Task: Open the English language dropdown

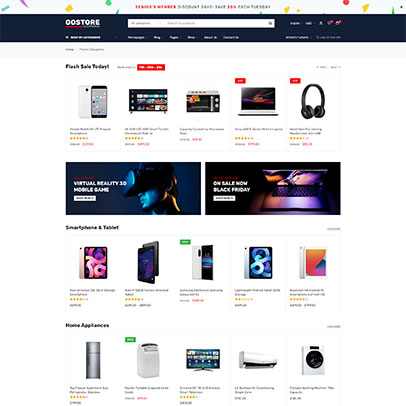Action: [x=295, y=23]
